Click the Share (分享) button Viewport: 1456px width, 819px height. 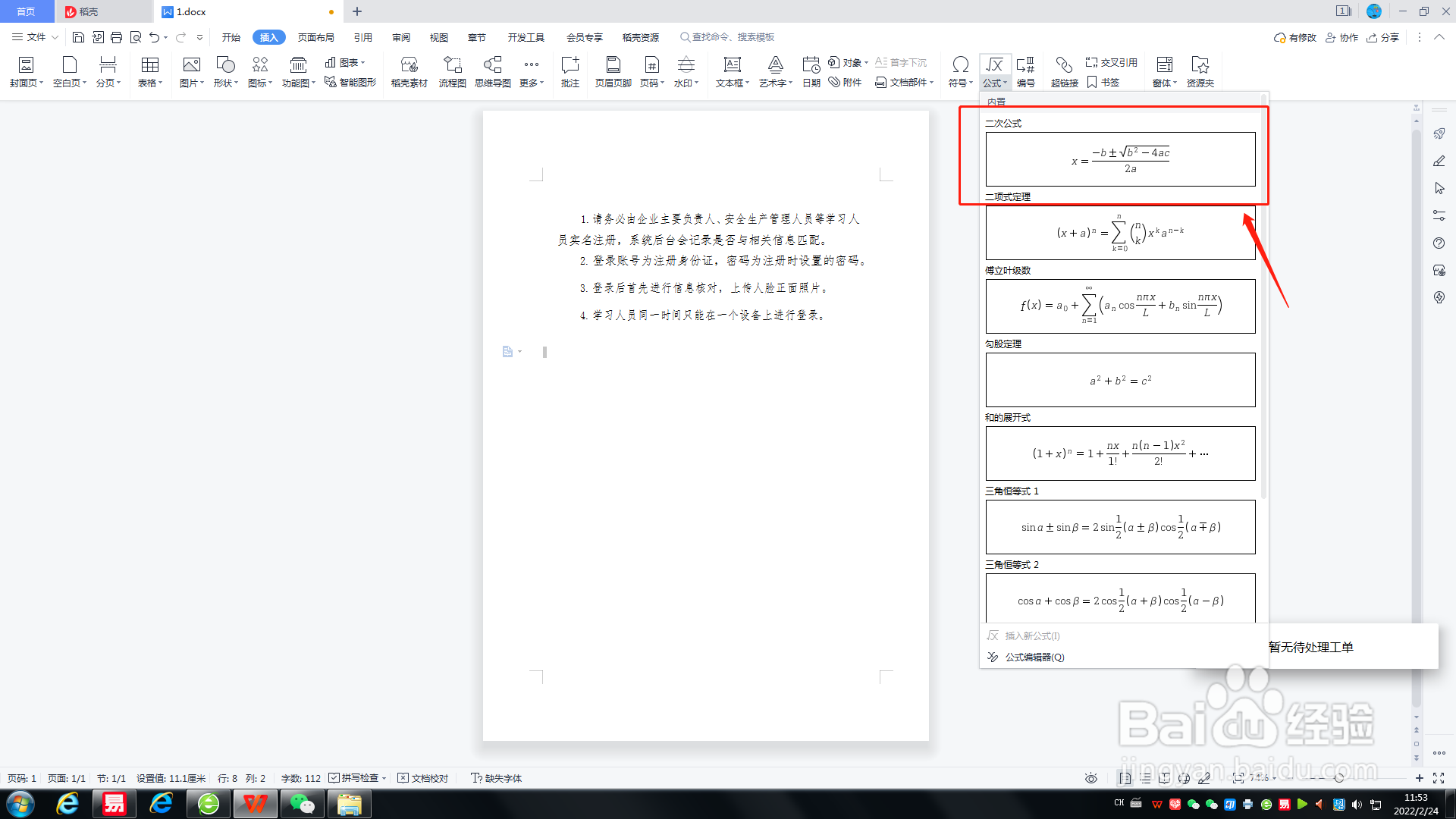click(1383, 37)
